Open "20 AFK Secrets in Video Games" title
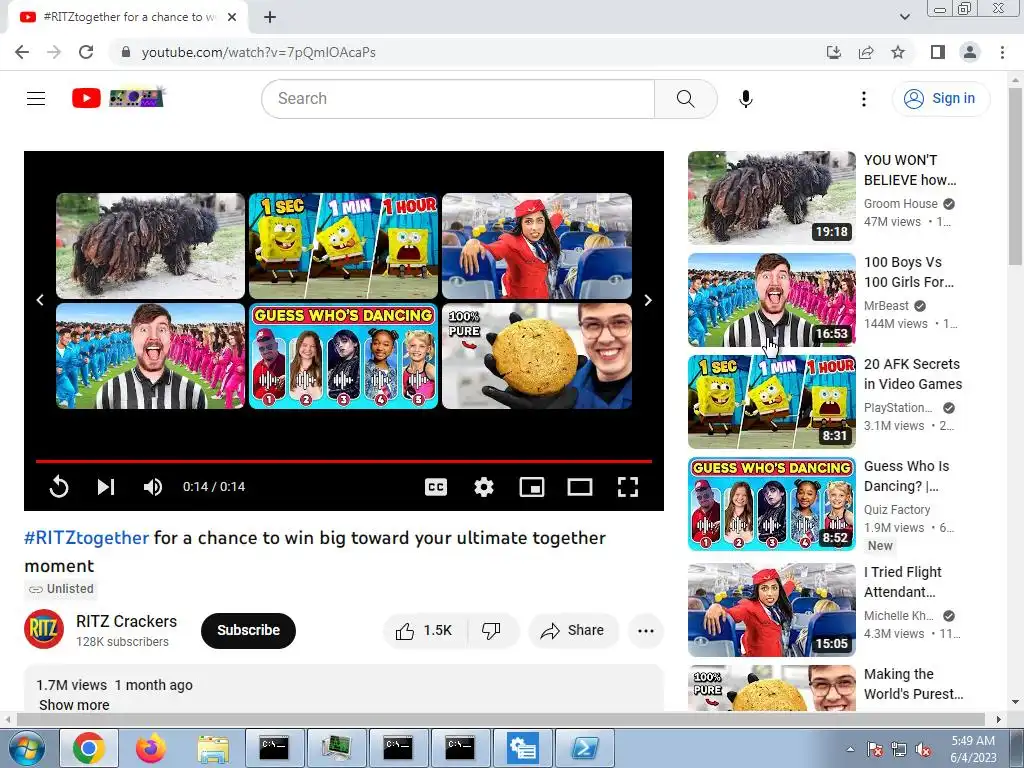This screenshot has height=768, width=1024. (913, 374)
